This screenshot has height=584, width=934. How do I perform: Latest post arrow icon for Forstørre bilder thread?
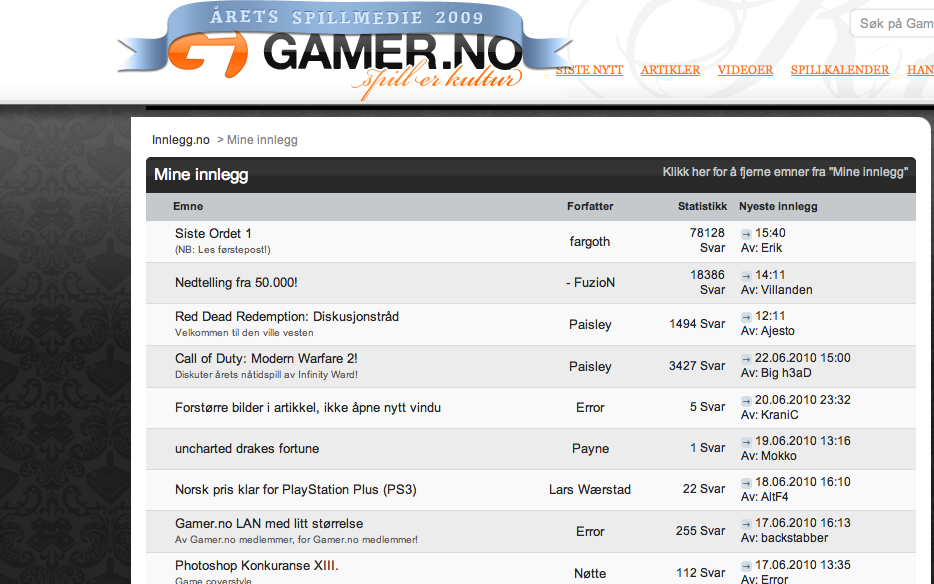point(746,401)
